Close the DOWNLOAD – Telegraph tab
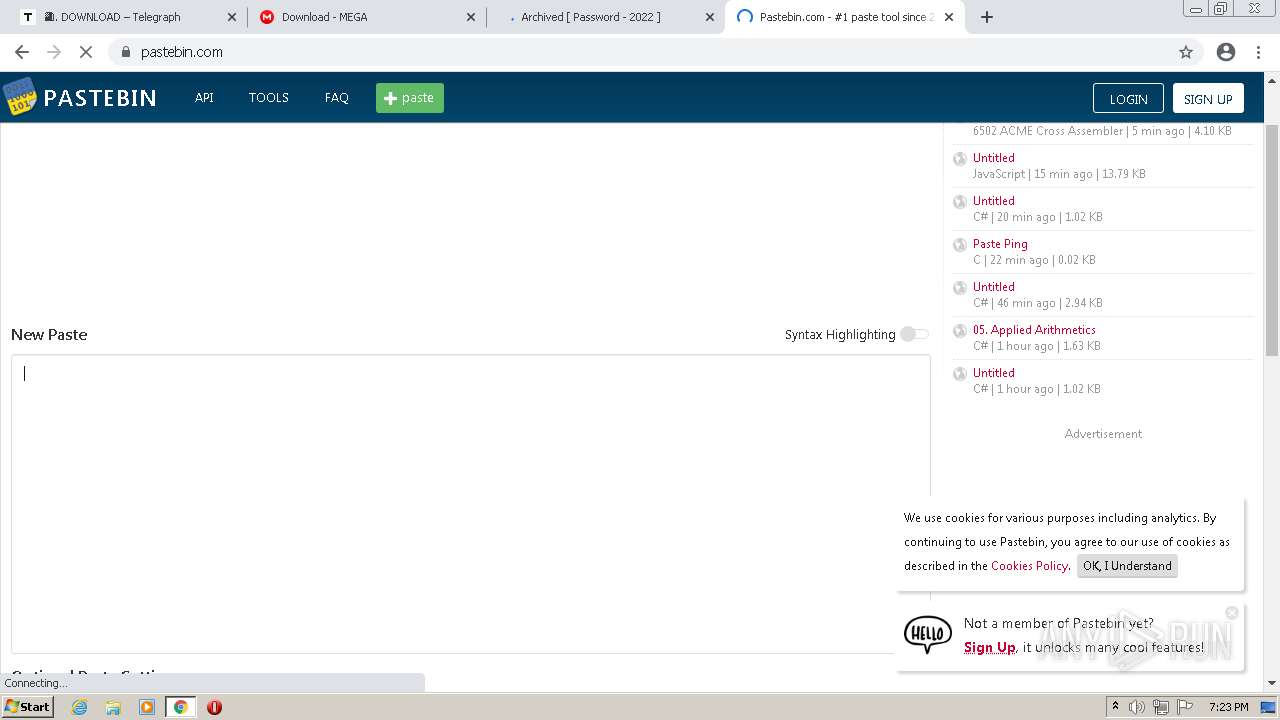This screenshot has height=720, width=1280. pyautogui.click(x=232, y=17)
